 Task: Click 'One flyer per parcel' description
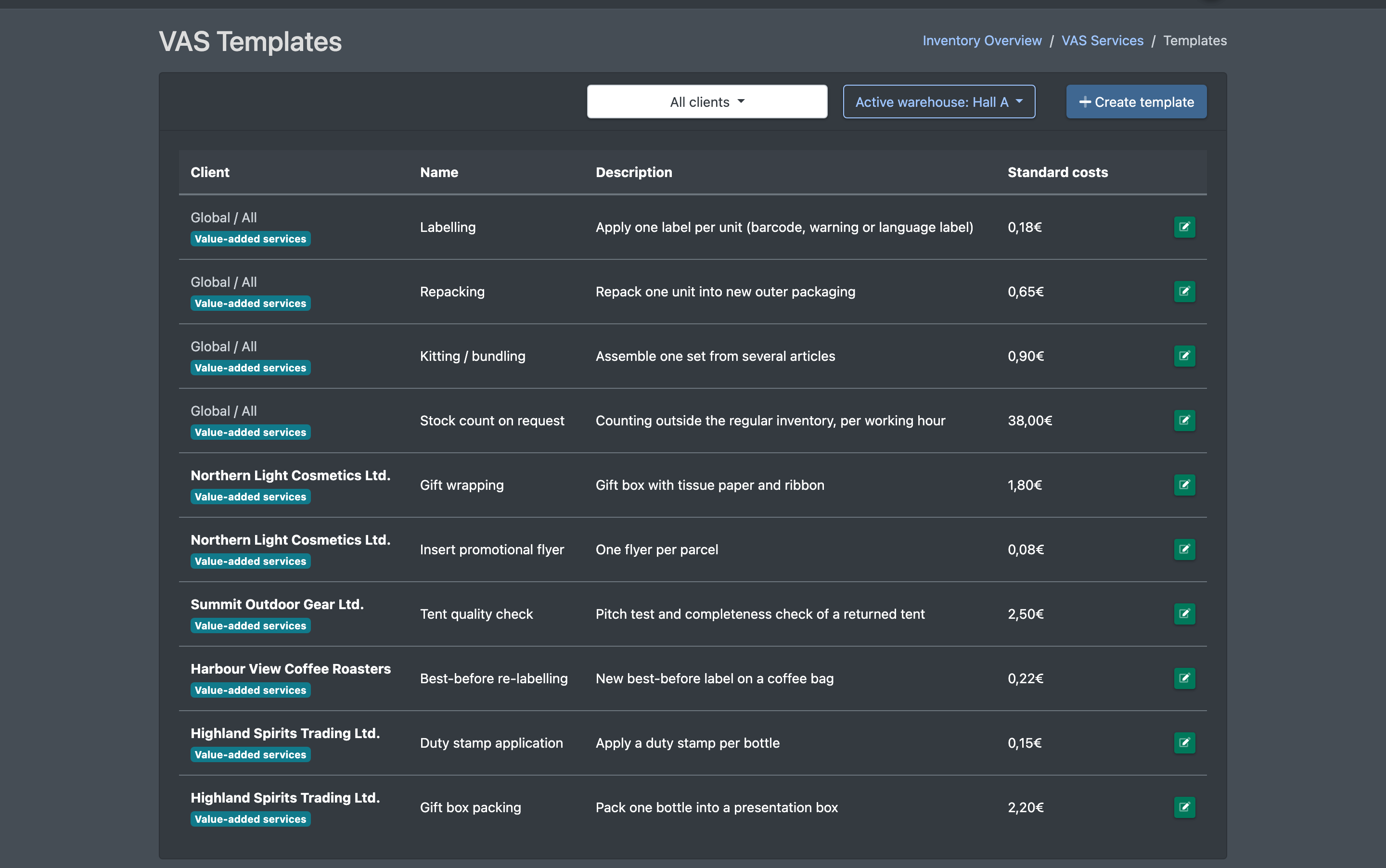[657, 549]
